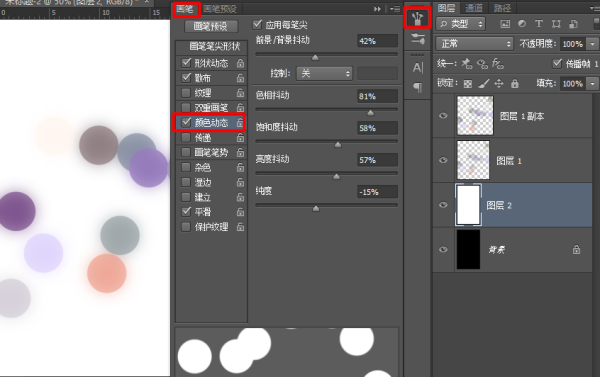
Task: Open layer filter 类型 dropdown
Action: [461, 24]
